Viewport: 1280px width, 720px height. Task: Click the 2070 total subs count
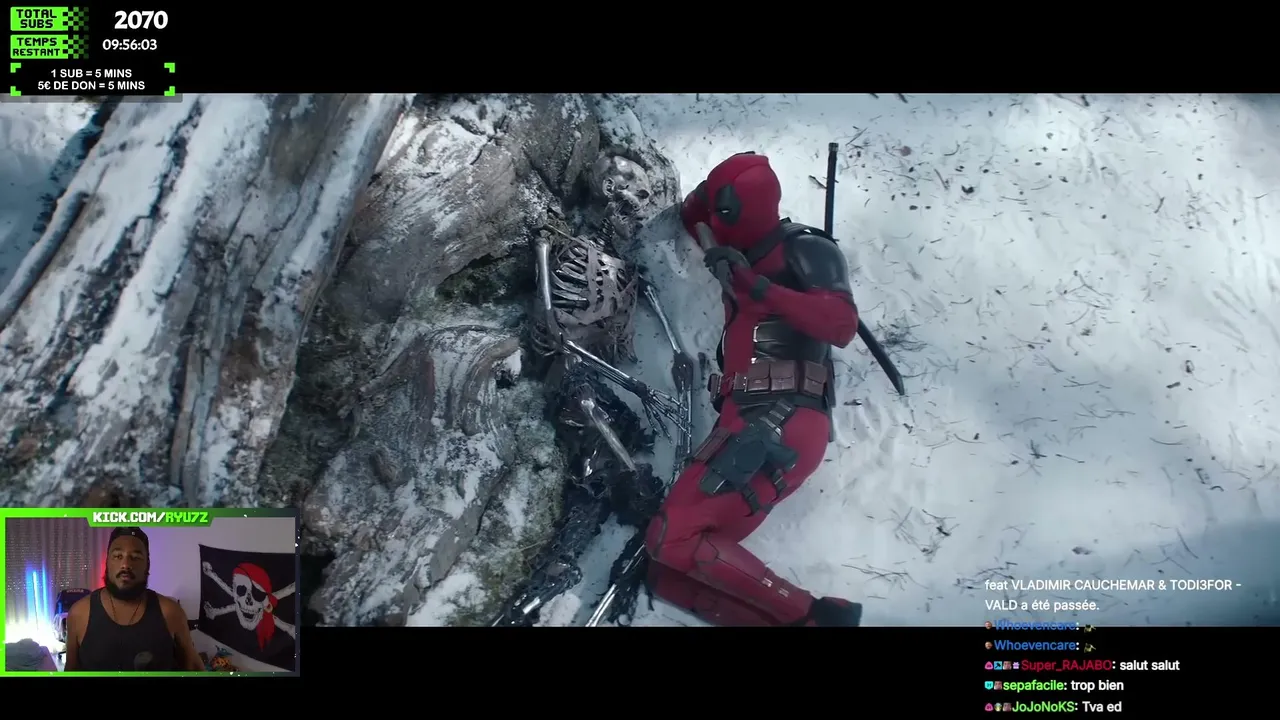(x=141, y=20)
